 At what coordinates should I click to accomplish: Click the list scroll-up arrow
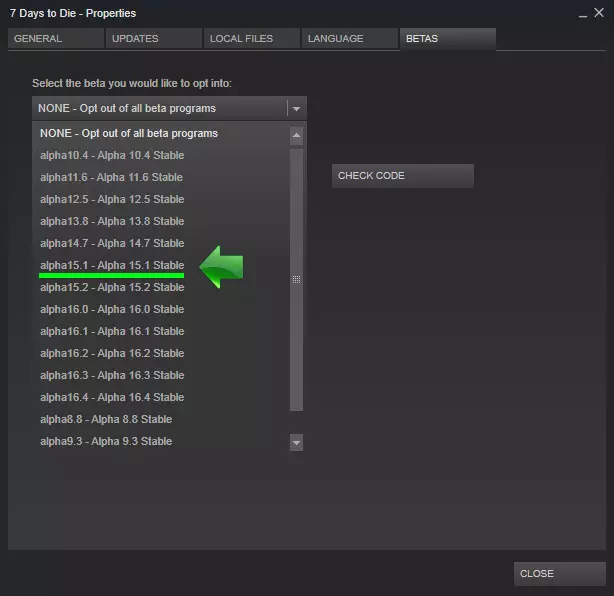click(296, 135)
